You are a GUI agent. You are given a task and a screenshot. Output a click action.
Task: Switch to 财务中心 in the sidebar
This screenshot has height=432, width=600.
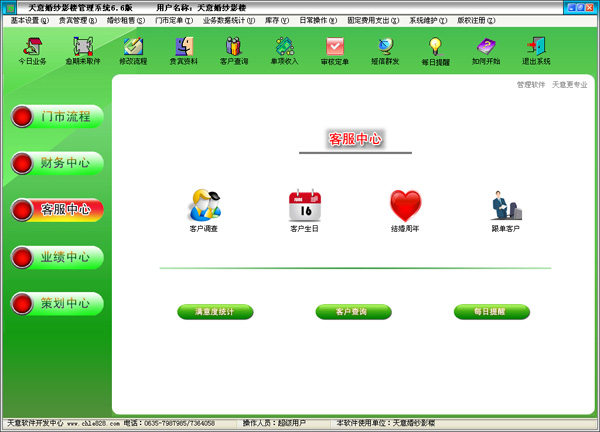tap(57, 163)
